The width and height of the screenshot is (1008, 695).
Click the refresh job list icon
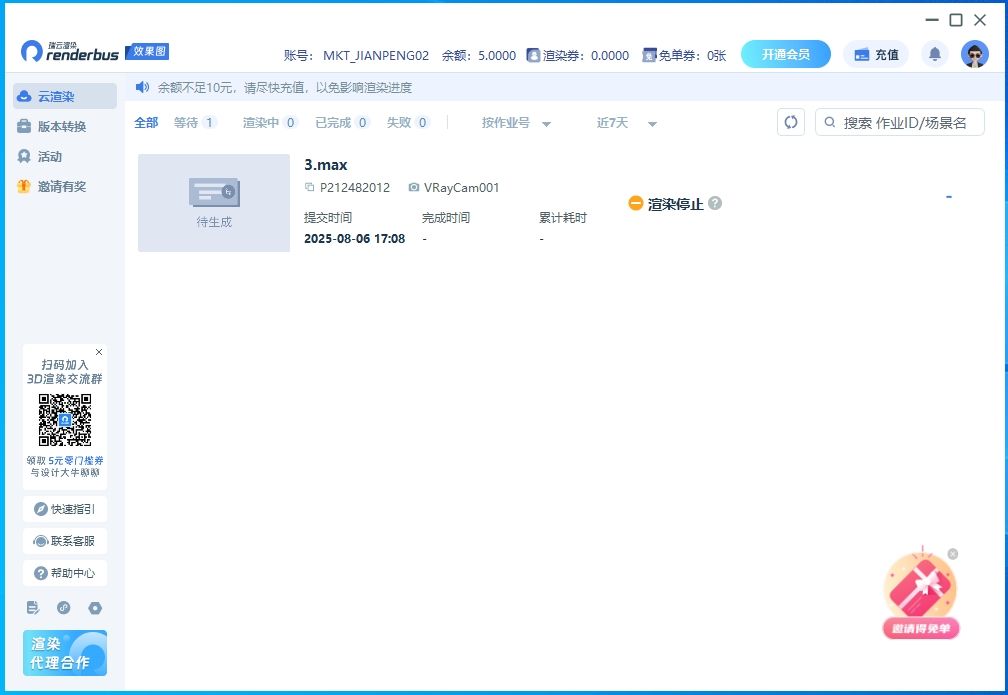791,122
